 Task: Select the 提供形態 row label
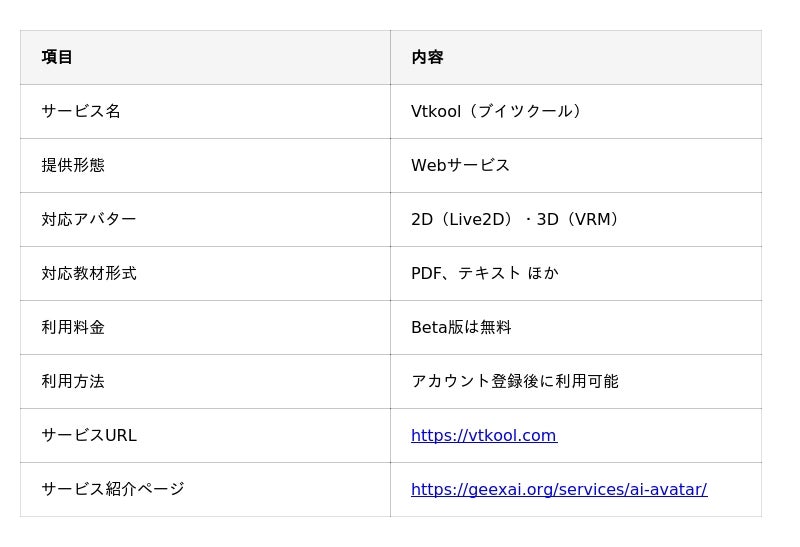point(73,165)
